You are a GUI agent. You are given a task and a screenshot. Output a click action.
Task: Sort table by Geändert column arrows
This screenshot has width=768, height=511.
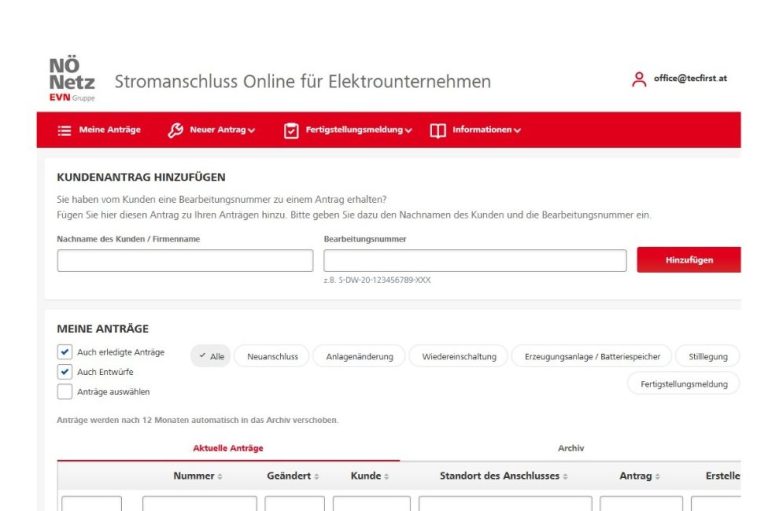[x=316, y=476]
